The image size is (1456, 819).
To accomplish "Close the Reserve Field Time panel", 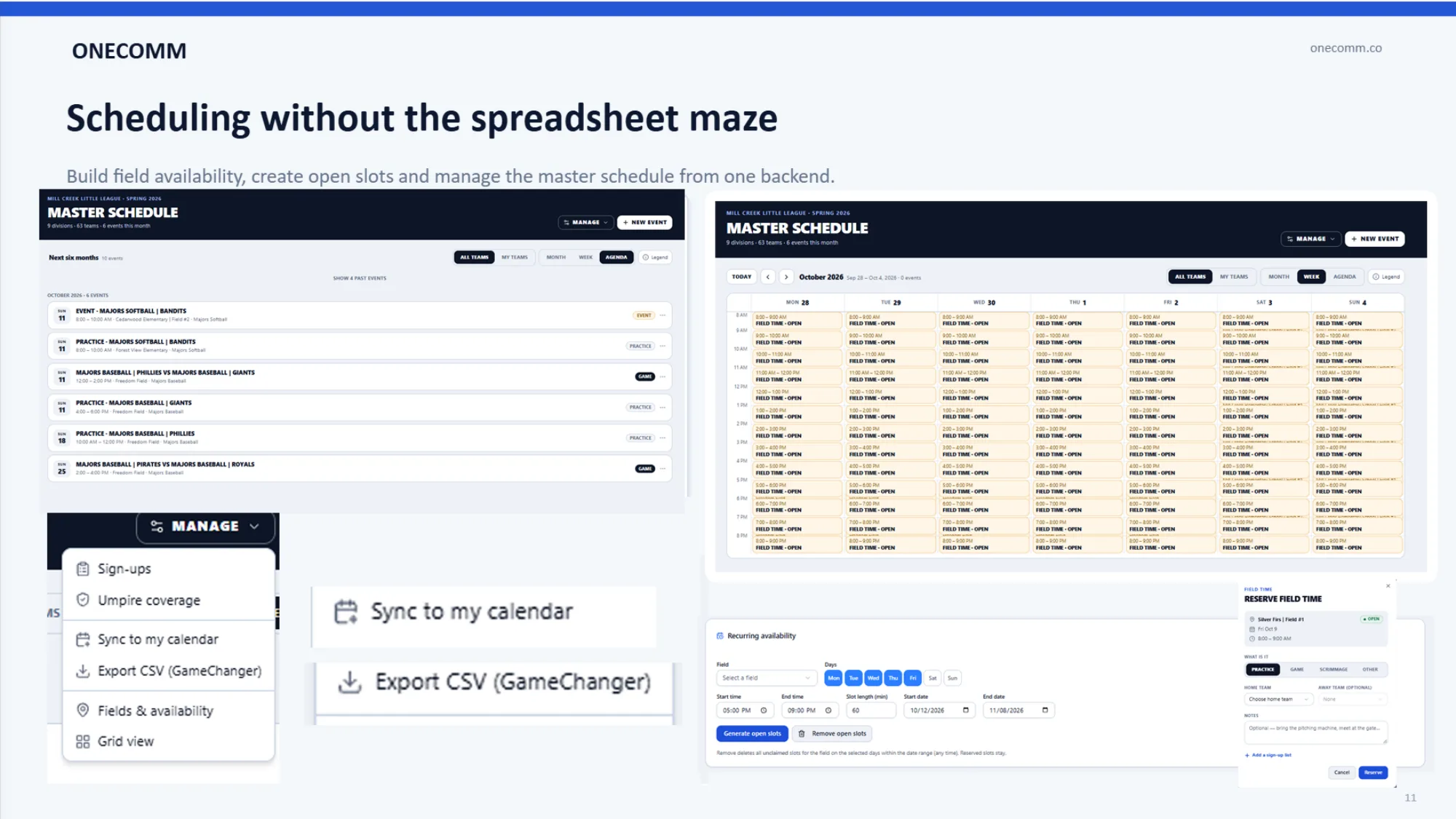I will pyautogui.click(x=1388, y=585).
